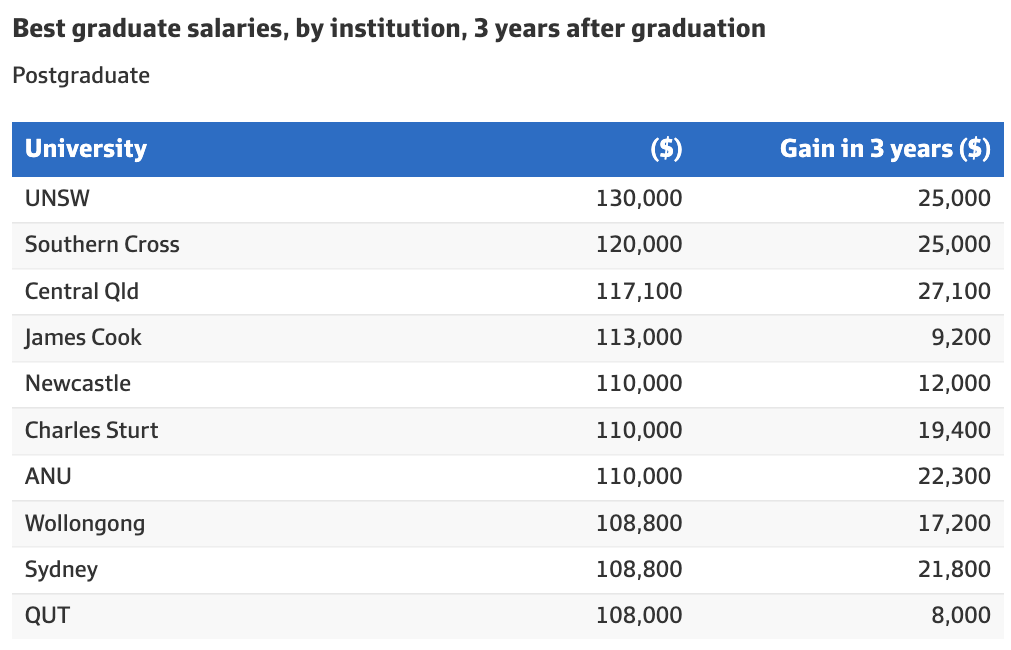Select QUT's 8,000 gain value
Image resolution: width=1011 pixels, height=650 pixels.
[x=961, y=615]
